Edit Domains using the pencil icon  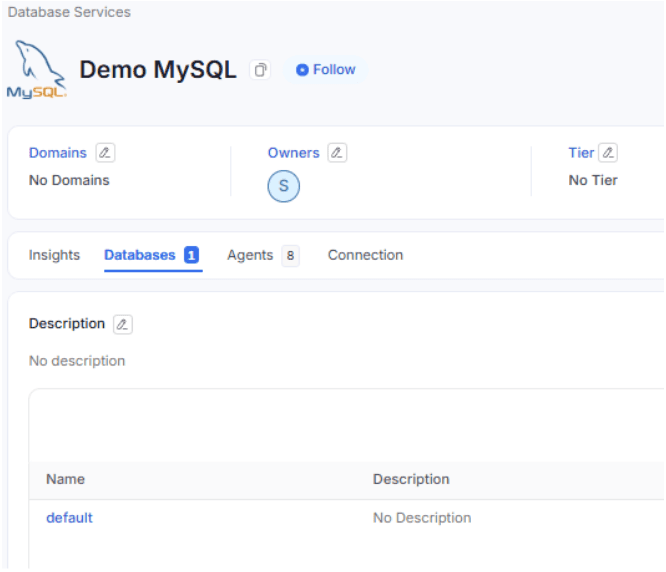(105, 153)
